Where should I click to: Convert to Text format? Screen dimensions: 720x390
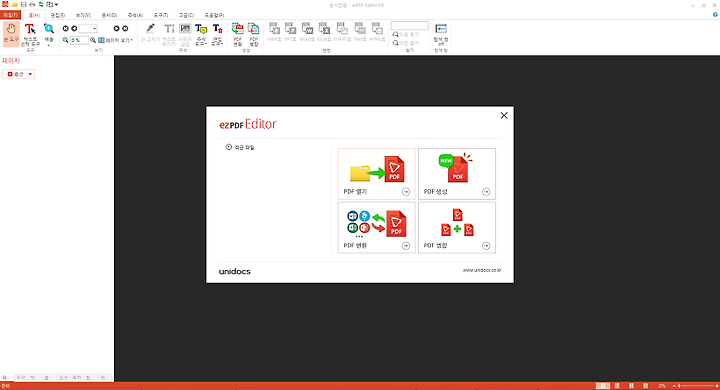click(360, 33)
